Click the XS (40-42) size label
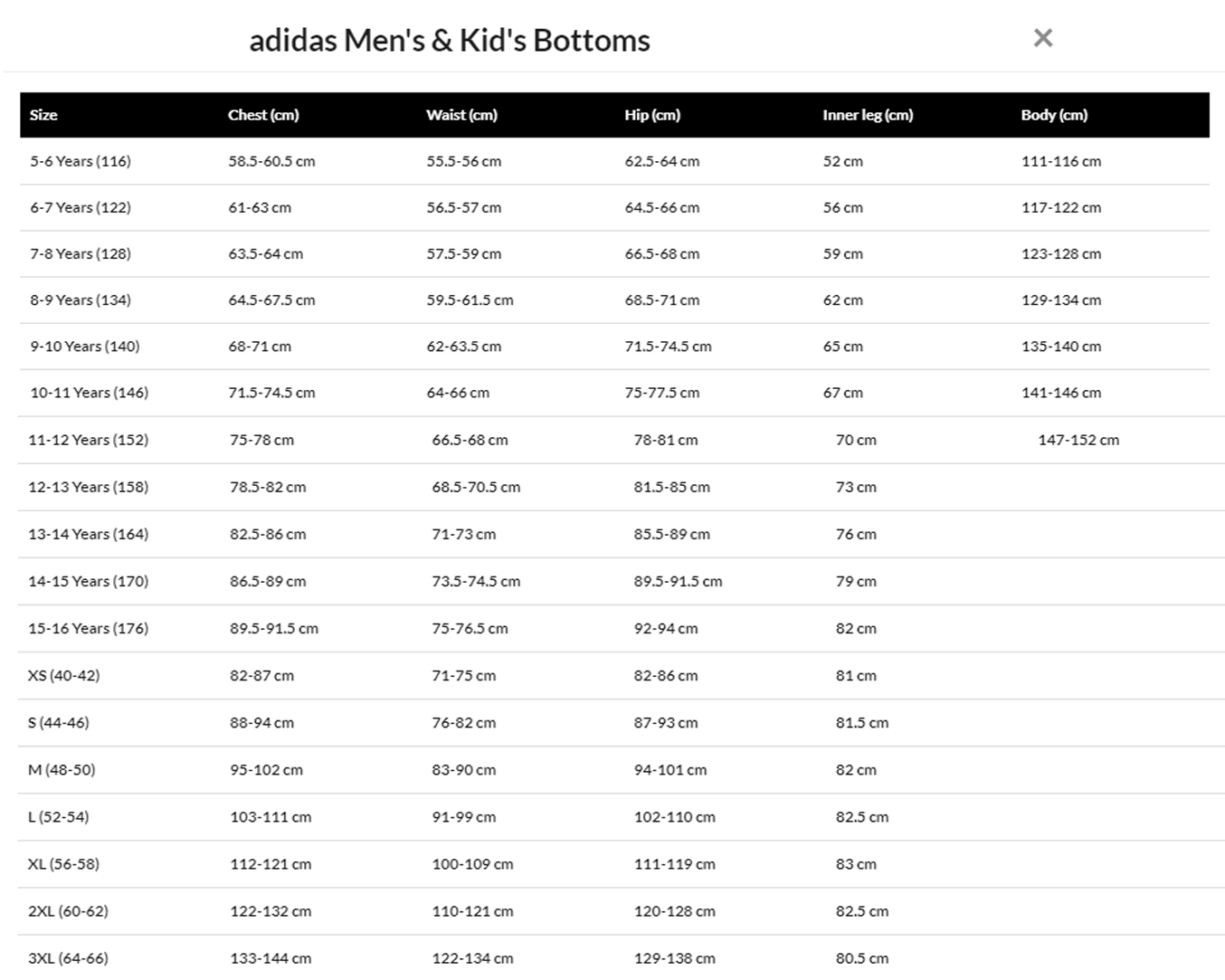 click(64, 675)
